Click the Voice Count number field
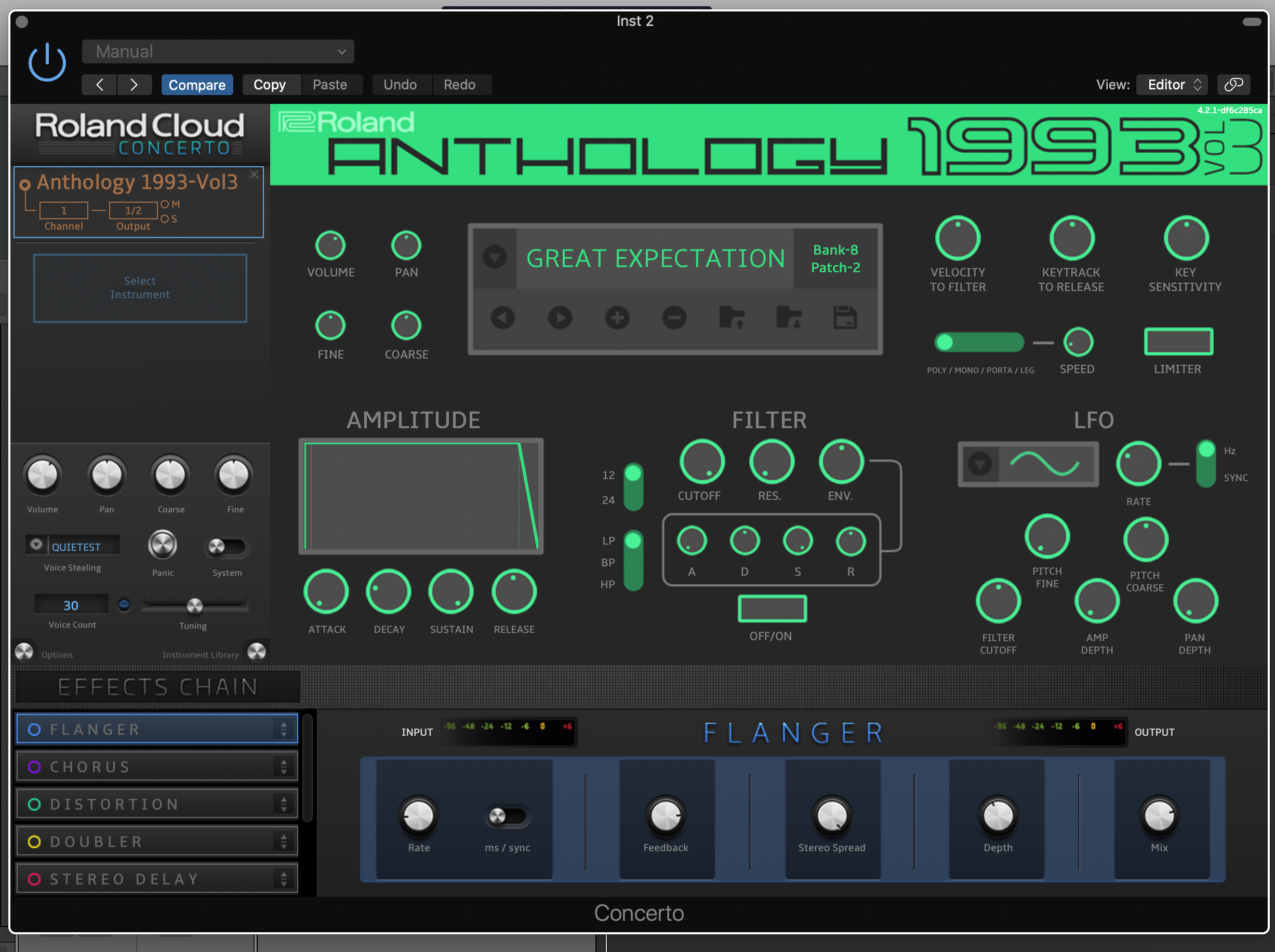Viewport: 1275px width, 952px height. (x=71, y=605)
